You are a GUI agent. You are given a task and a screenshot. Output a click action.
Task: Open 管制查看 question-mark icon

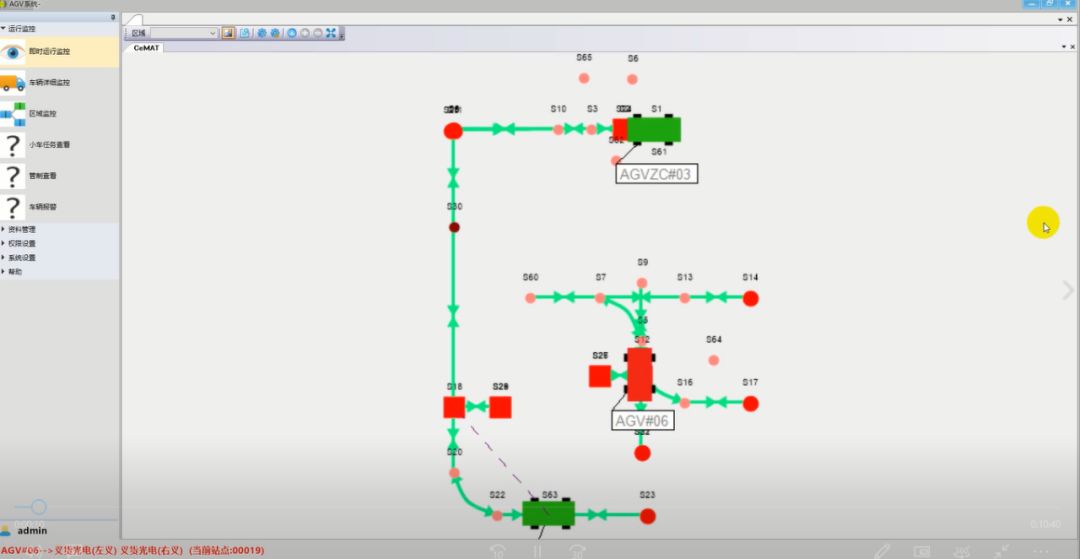(x=13, y=176)
